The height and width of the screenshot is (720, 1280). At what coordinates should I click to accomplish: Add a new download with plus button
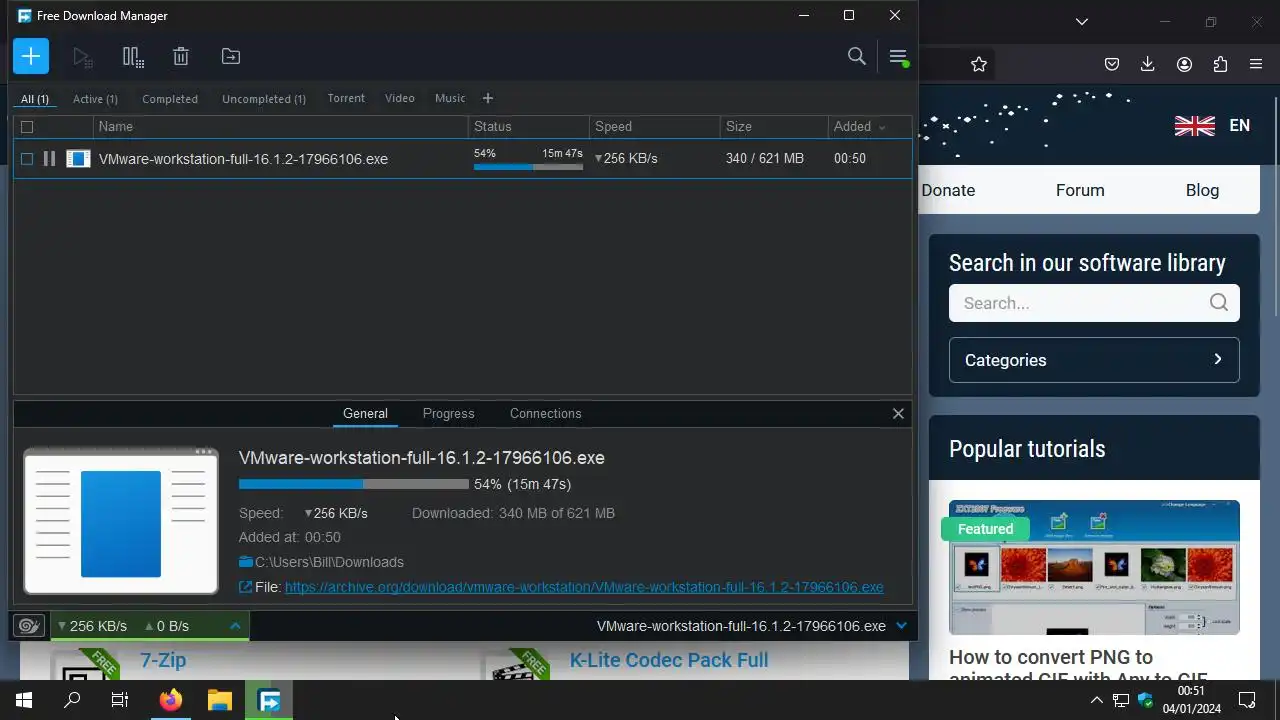[x=31, y=57]
